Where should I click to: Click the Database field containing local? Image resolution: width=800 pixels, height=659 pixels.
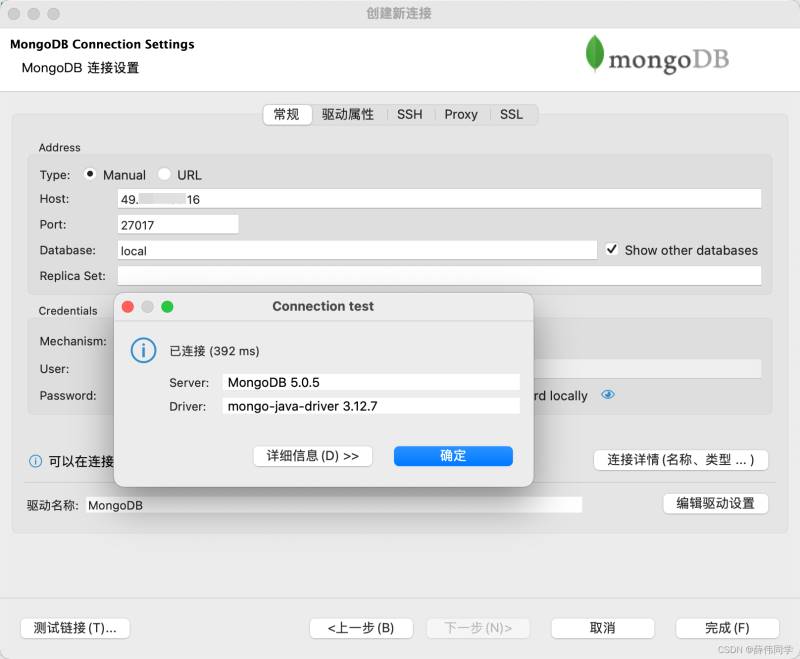click(357, 250)
